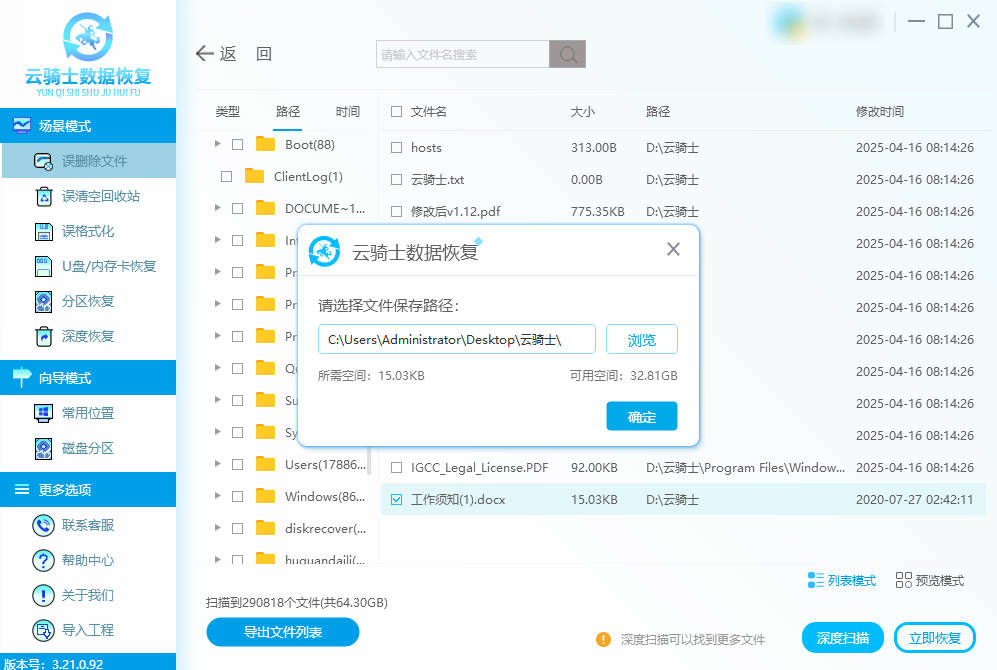The height and width of the screenshot is (670, 997).
Task: Click the dialog's 云骑士 logo icon
Action: [x=324, y=251]
